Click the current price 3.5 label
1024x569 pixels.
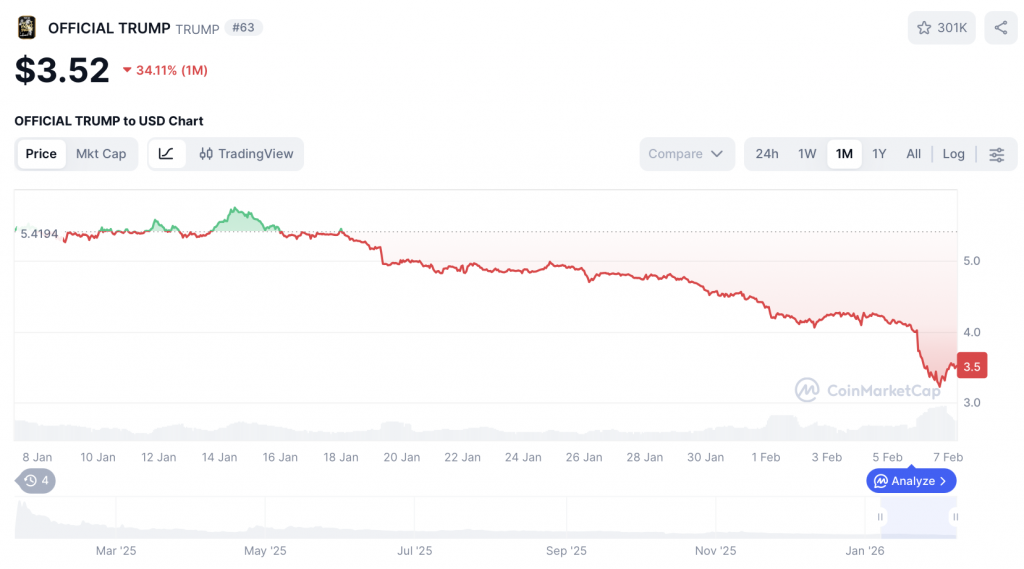click(x=971, y=366)
